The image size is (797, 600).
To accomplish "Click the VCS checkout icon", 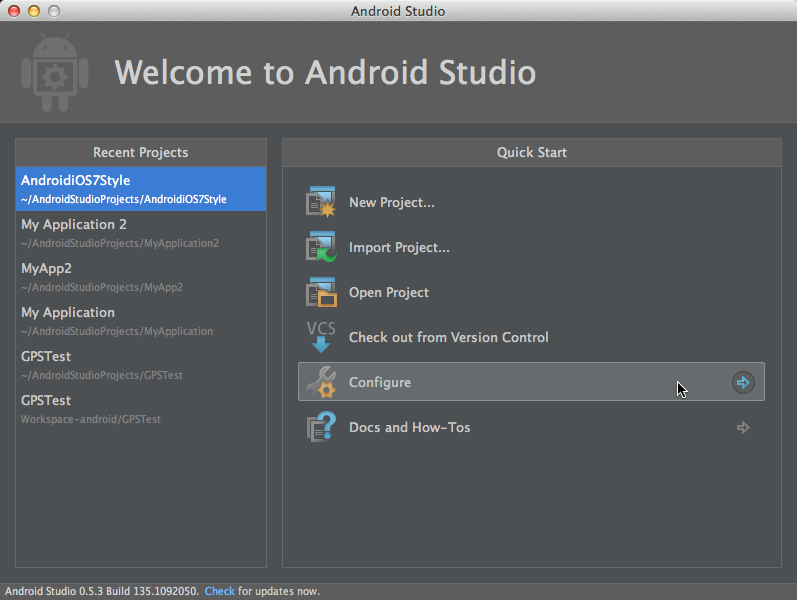I will [321, 337].
